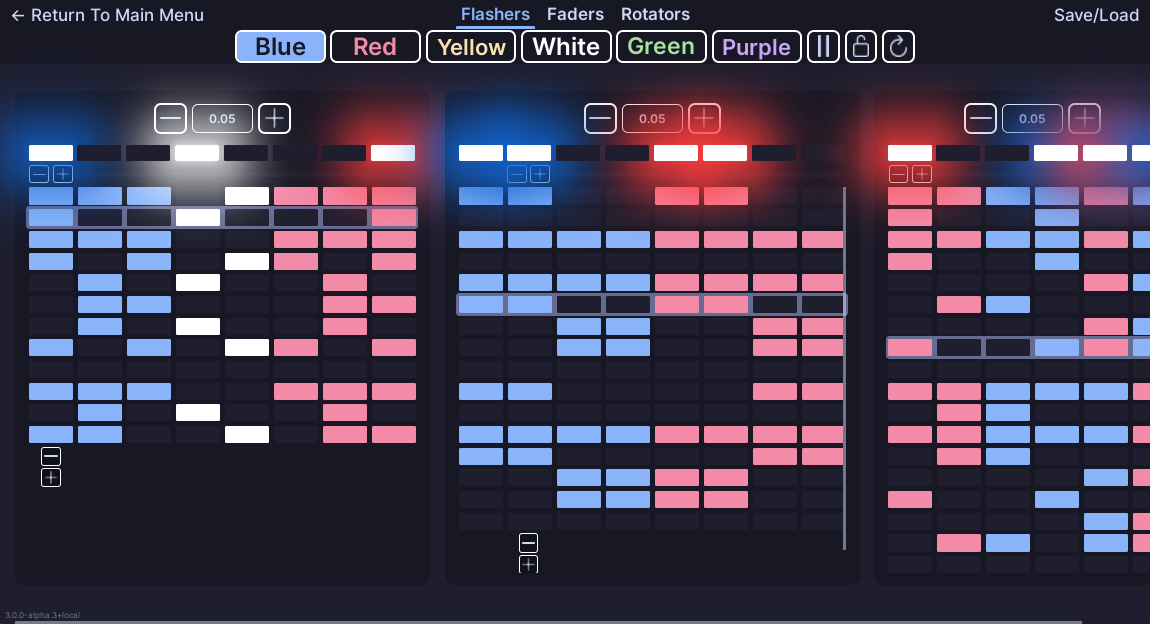The width and height of the screenshot is (1150, 624).
Task: Click plus beside third panel's 0.05 speed
Action: [1084, 118]
